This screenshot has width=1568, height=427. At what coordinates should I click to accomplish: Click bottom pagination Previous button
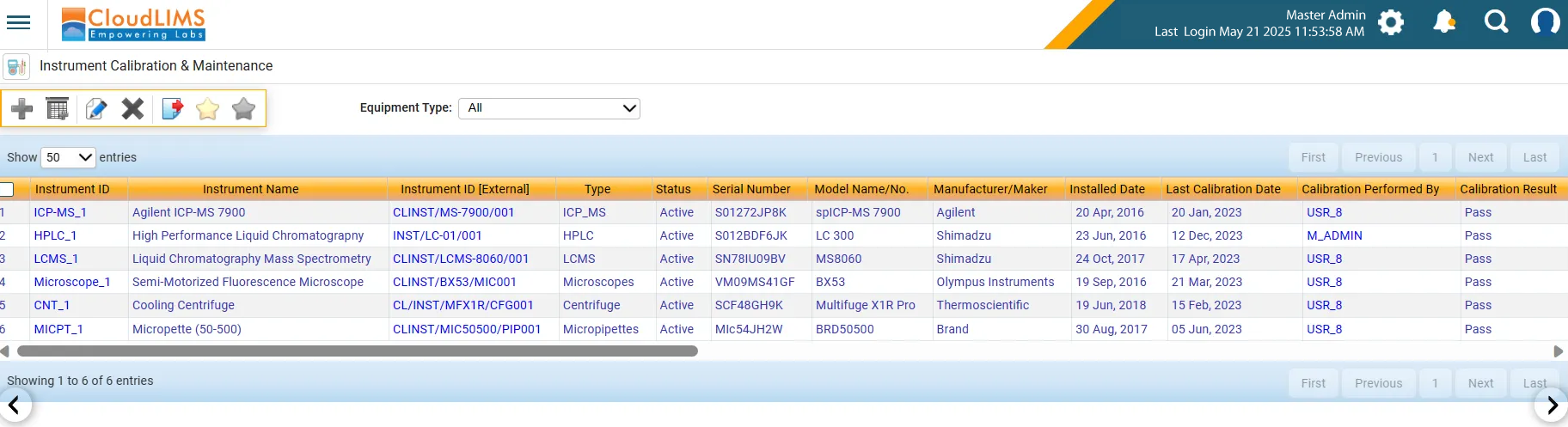(1379, 383)
